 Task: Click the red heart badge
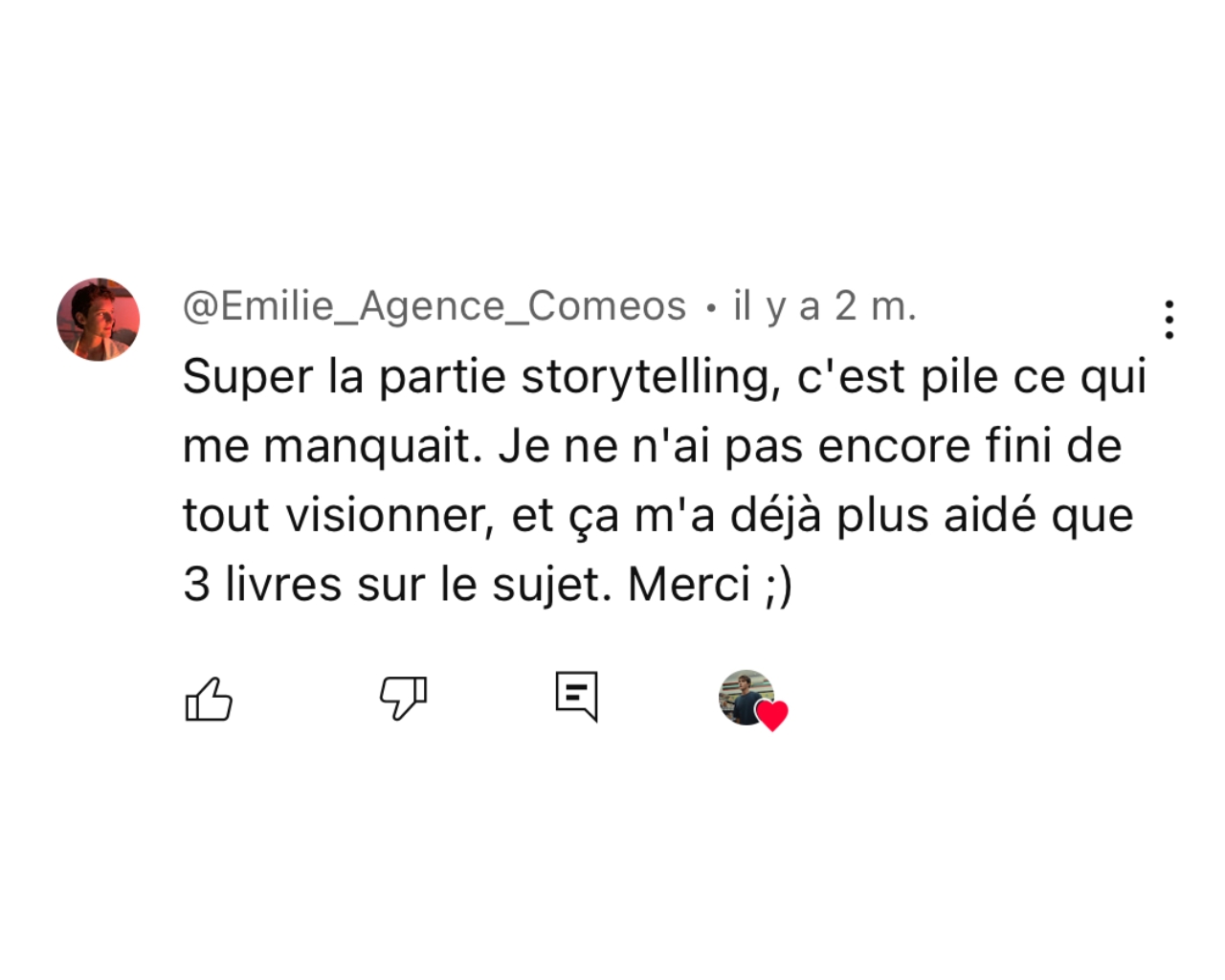[x=772, y=715]
